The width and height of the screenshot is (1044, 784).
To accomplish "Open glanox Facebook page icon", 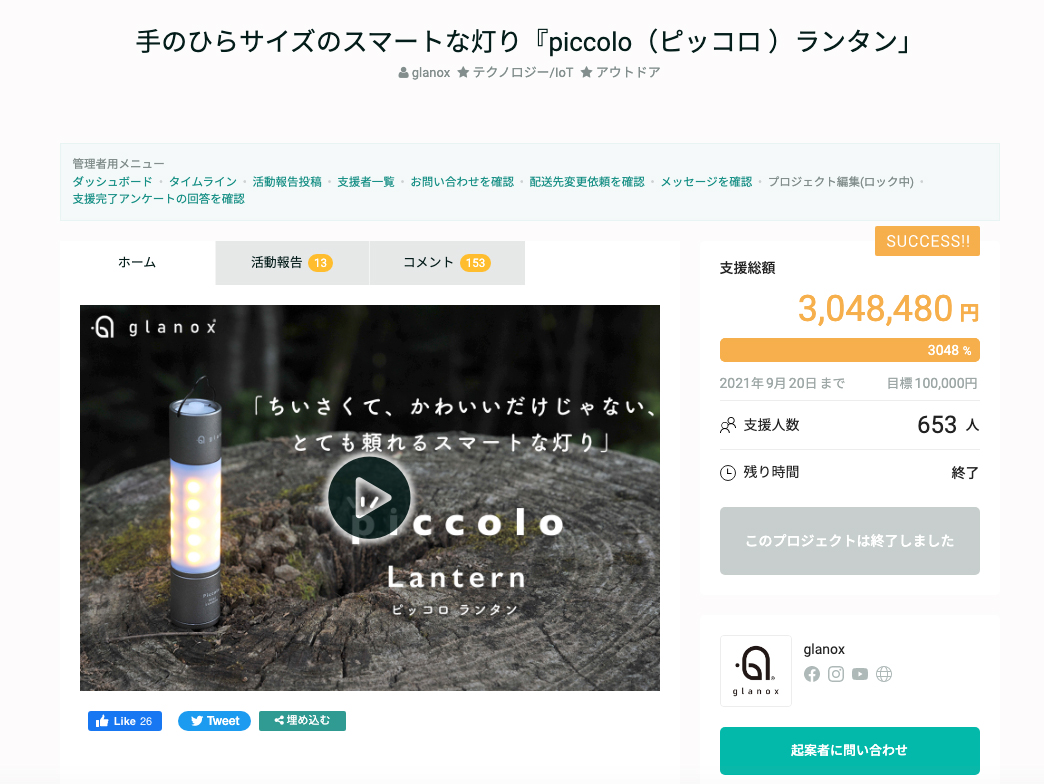I will [812, 674].
